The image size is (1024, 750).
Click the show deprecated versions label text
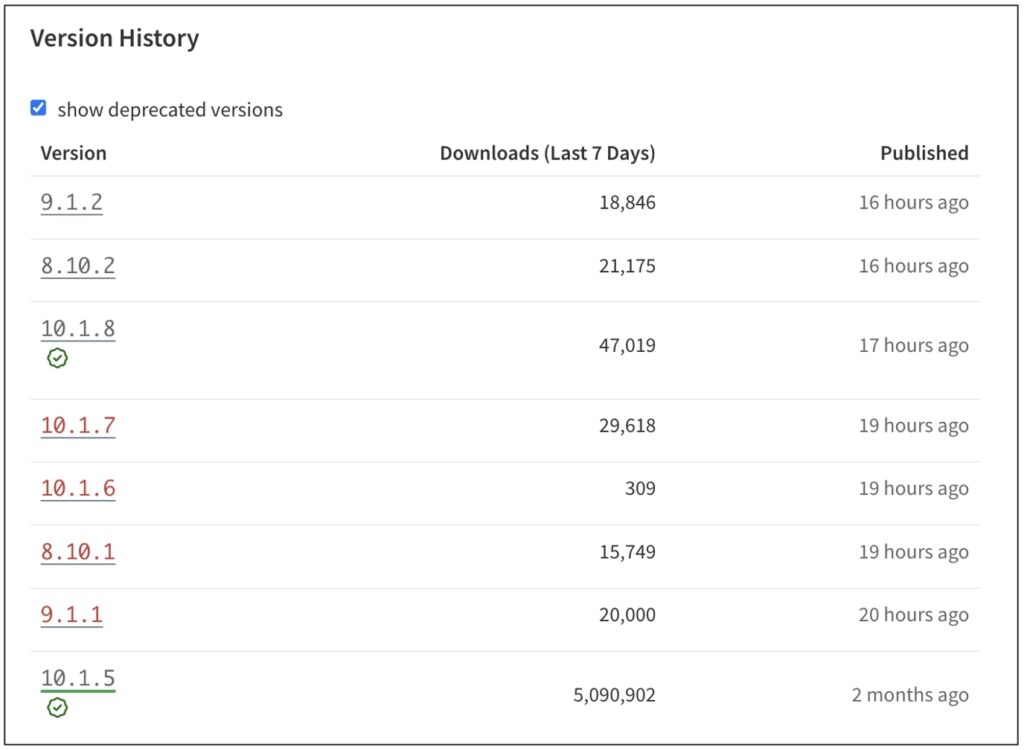(172, 109)
